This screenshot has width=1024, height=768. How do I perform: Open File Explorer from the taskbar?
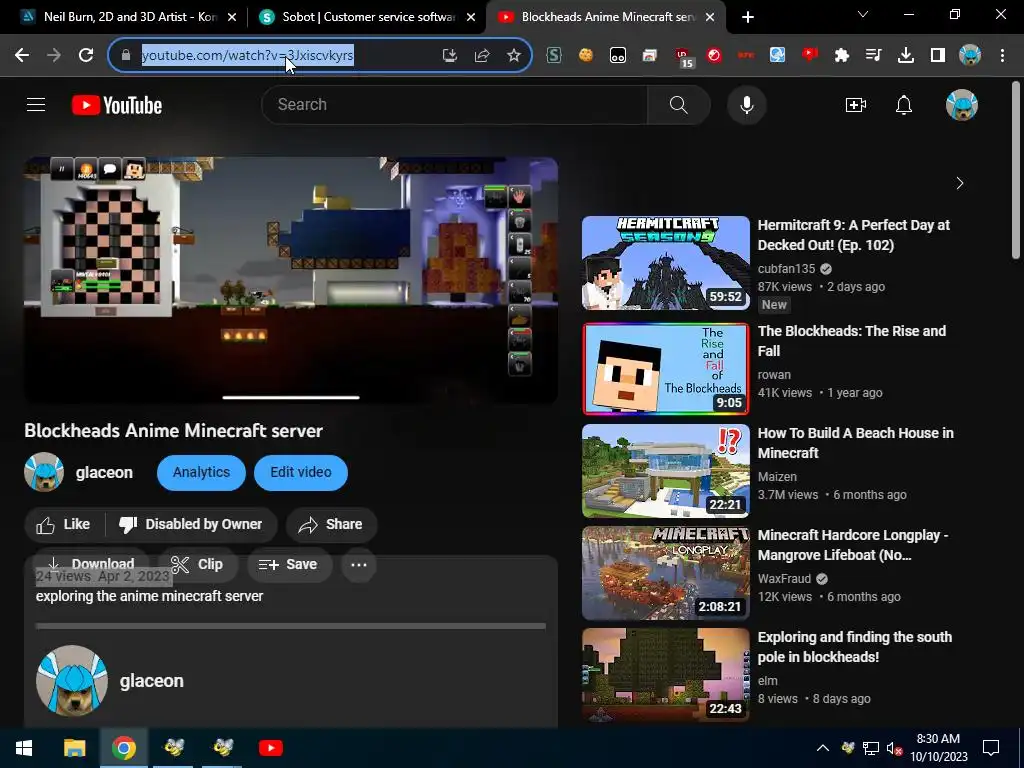point(74,748)
